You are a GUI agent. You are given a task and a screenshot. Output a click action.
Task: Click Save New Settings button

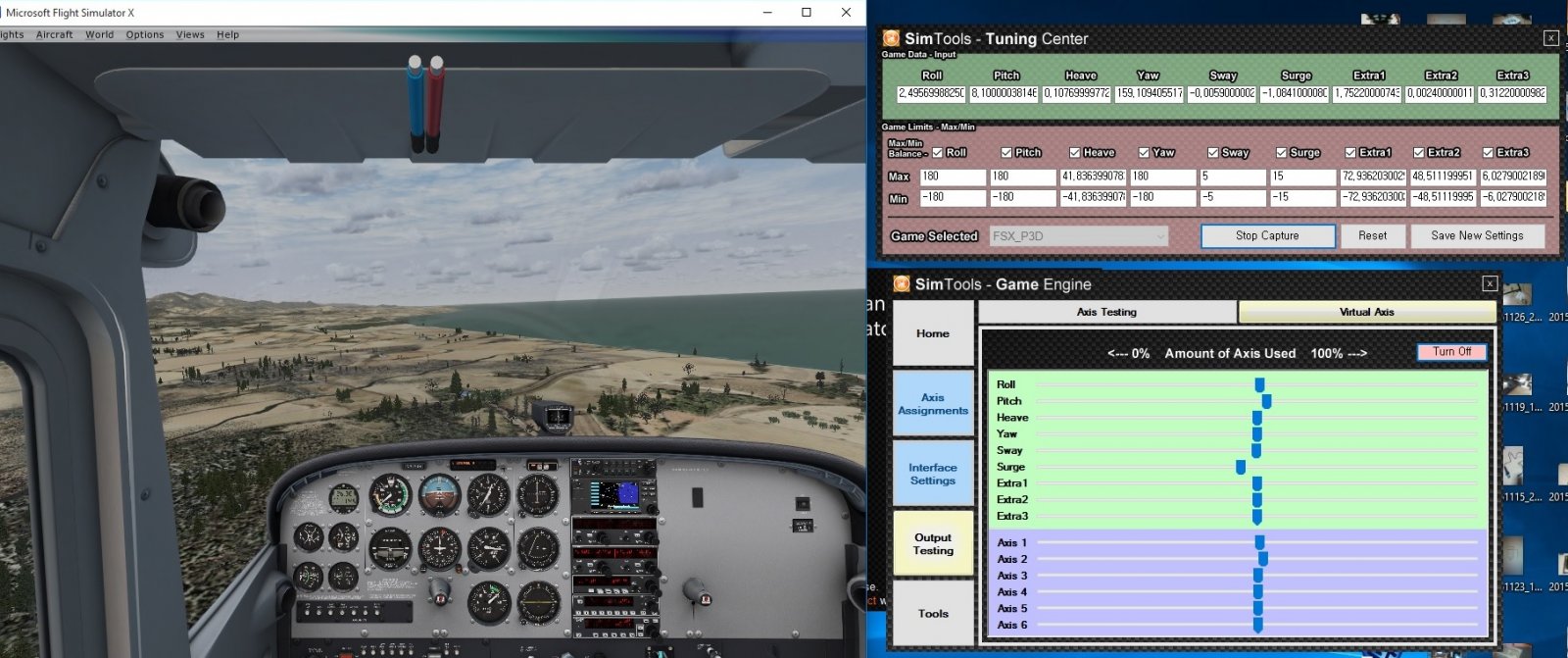(x=1477, y=235)
